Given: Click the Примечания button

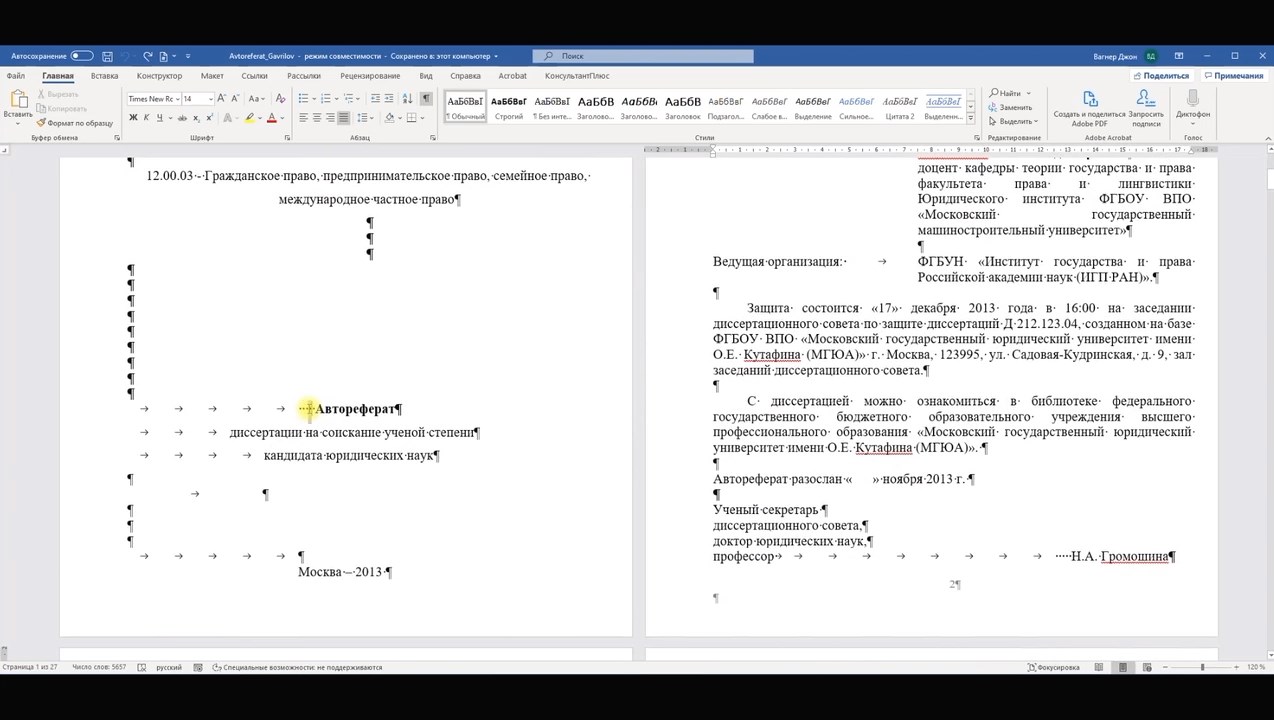Looking at the screenshot, I should point(1233,76).
